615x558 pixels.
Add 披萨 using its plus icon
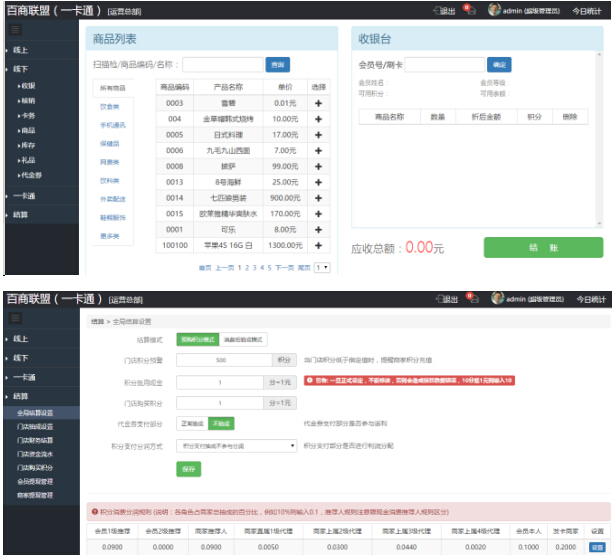click(x=318, y=166)
